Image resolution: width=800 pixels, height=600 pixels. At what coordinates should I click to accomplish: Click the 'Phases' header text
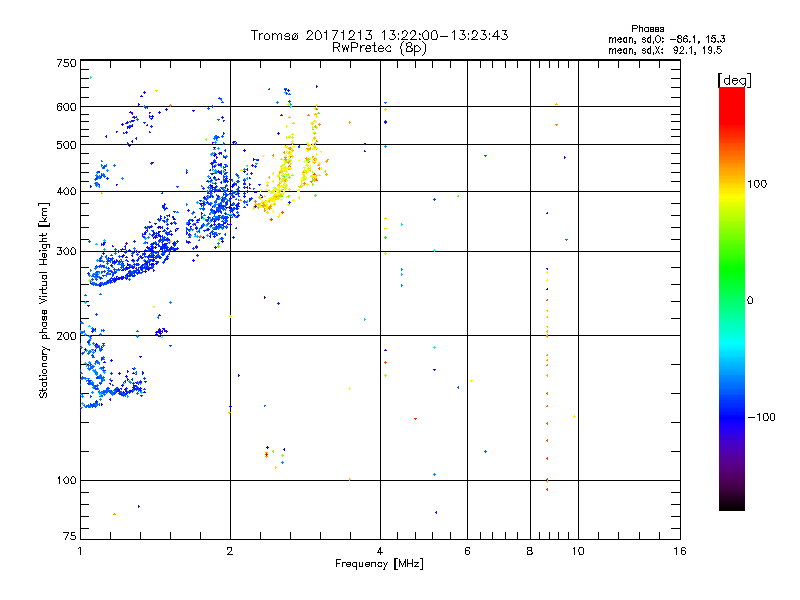(647, 29)
